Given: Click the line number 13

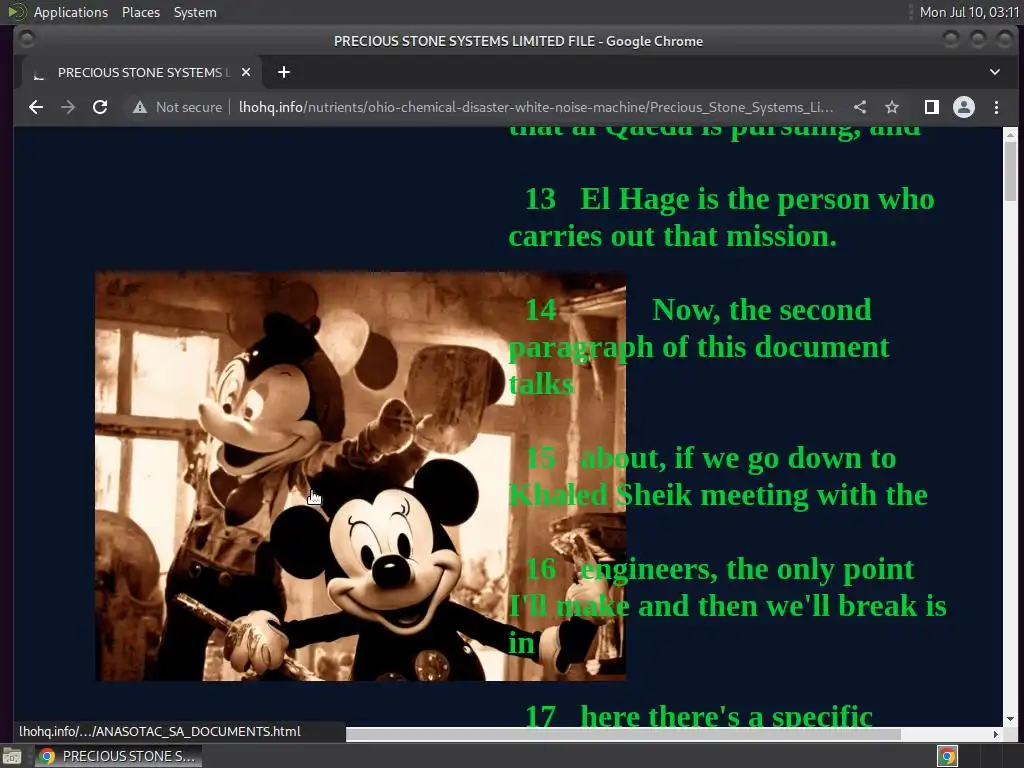Looking at the screenshot, I should coord(540,199).
